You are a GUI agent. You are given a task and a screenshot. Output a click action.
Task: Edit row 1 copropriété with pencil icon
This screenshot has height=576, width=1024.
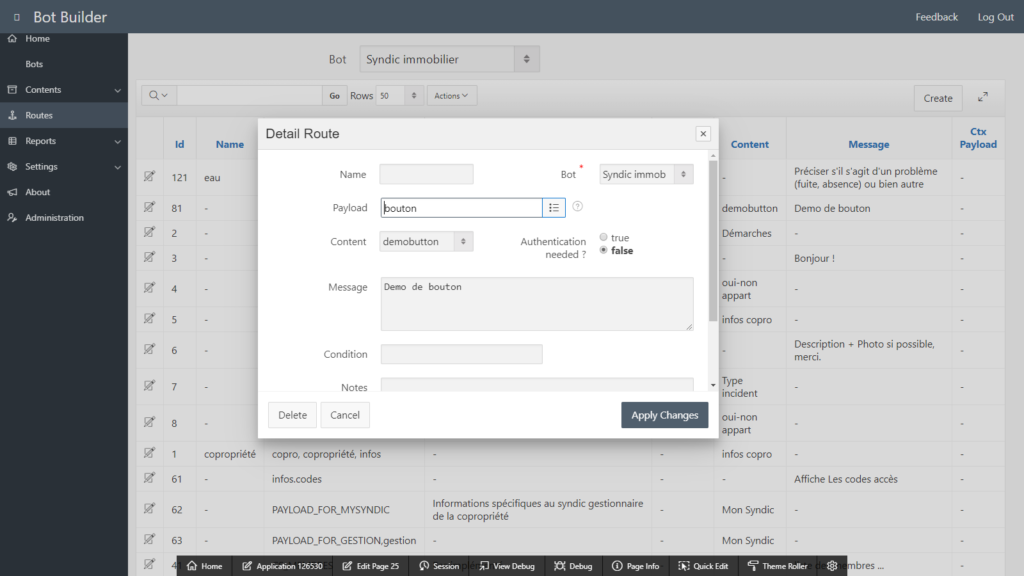tap(150, 453)
